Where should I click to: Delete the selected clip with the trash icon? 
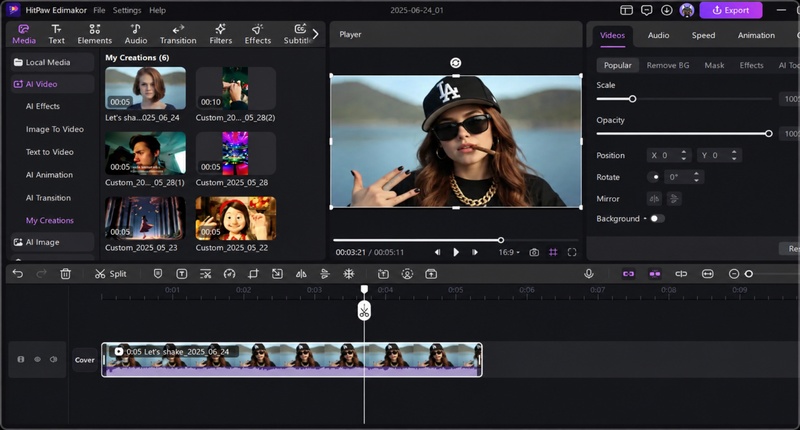pos(65,274)
